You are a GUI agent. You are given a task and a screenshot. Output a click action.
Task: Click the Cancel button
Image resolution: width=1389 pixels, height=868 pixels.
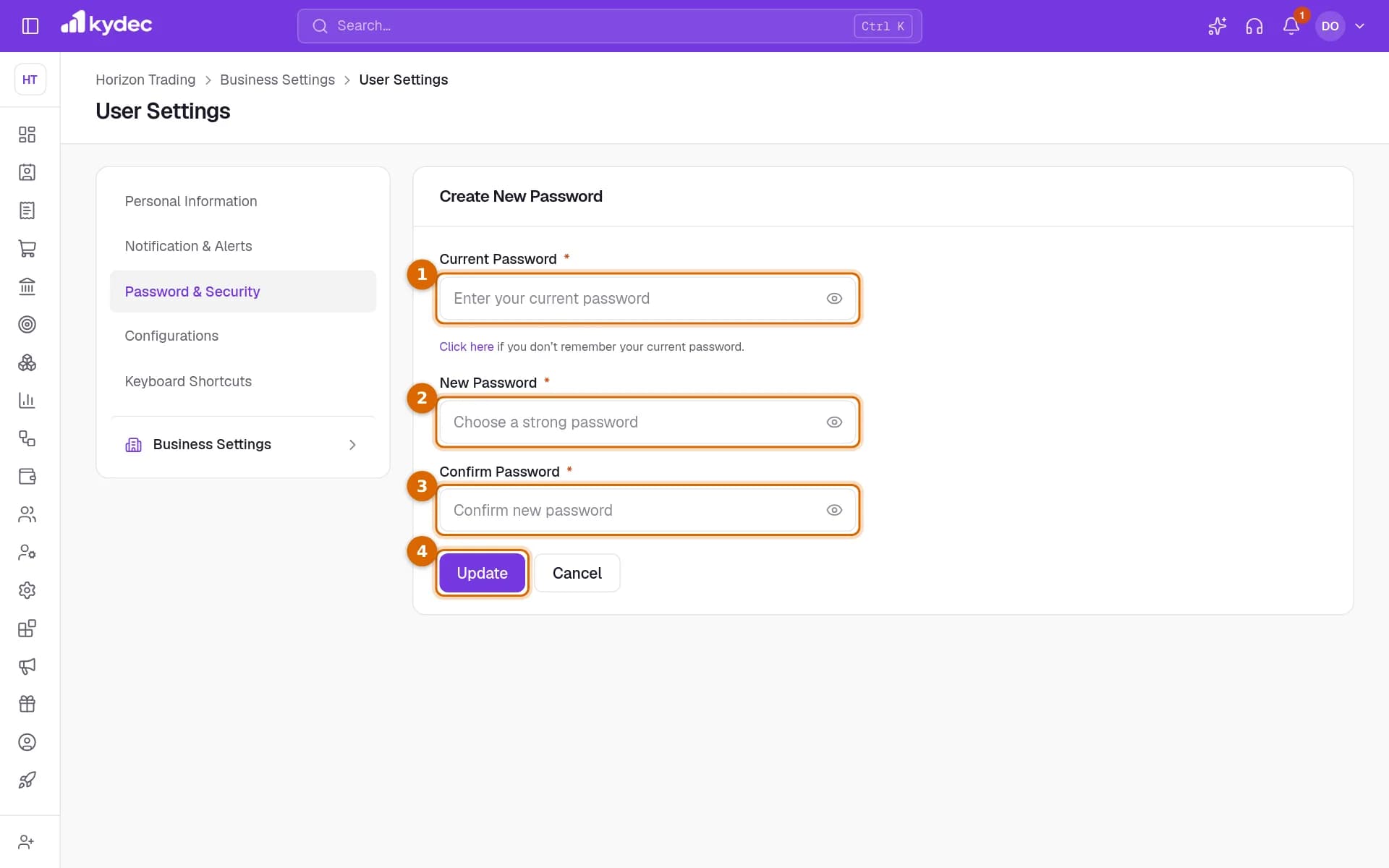pyautogui.click(x=577, y=573)
